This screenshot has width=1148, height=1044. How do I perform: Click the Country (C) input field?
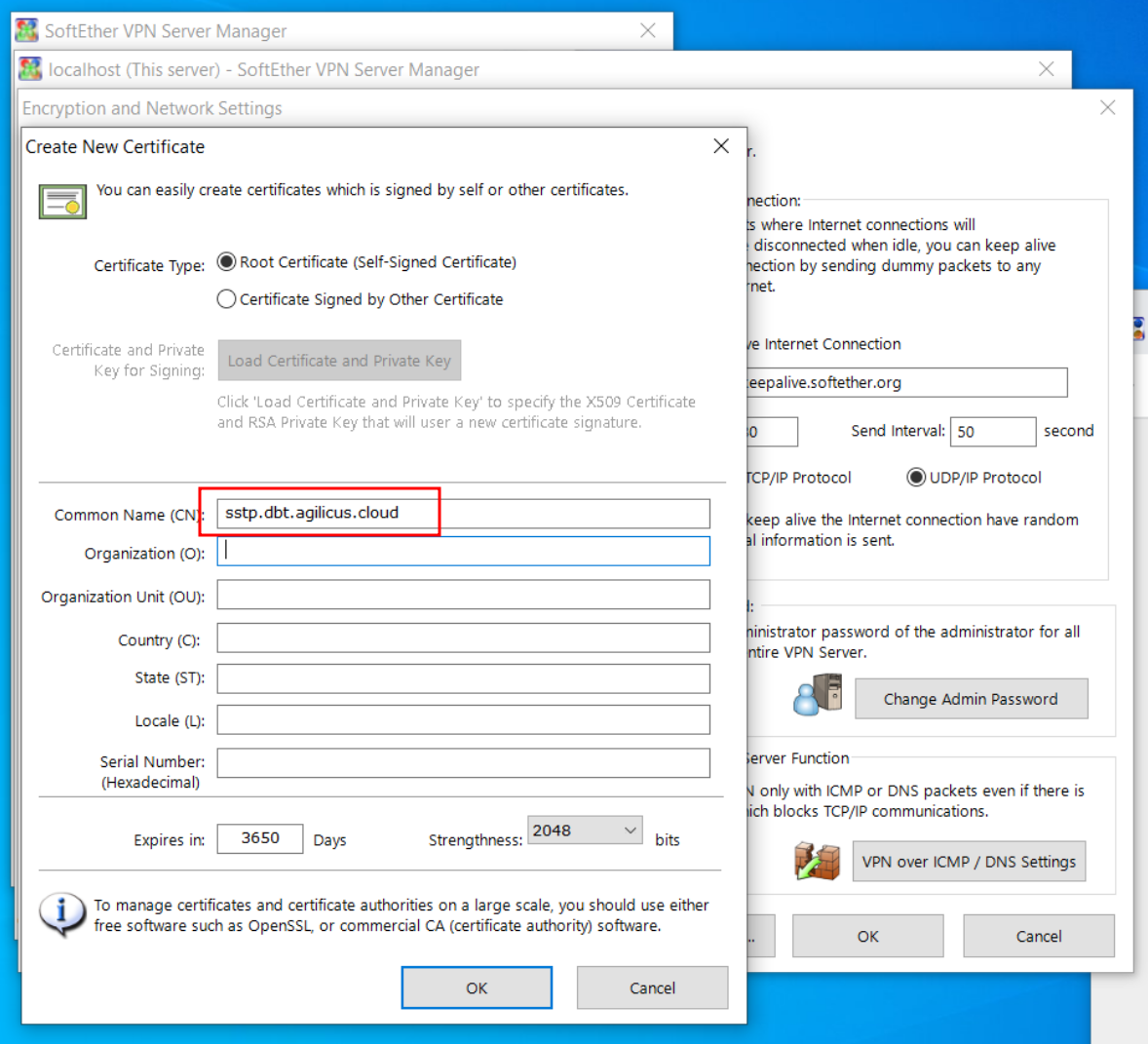tap(463, 638)
